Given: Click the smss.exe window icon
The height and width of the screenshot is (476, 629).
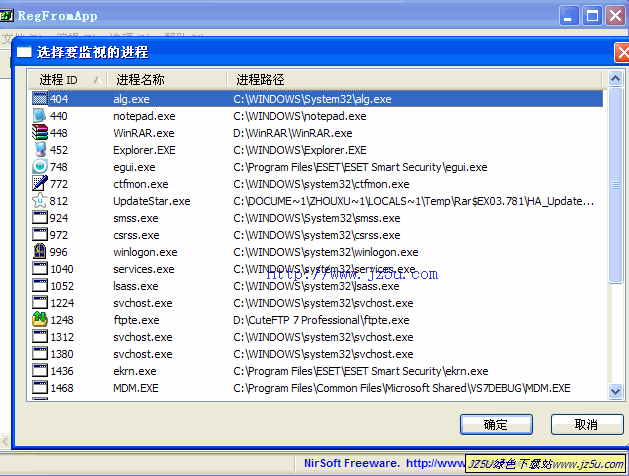Looking at the screenshot, I should 40,218.
